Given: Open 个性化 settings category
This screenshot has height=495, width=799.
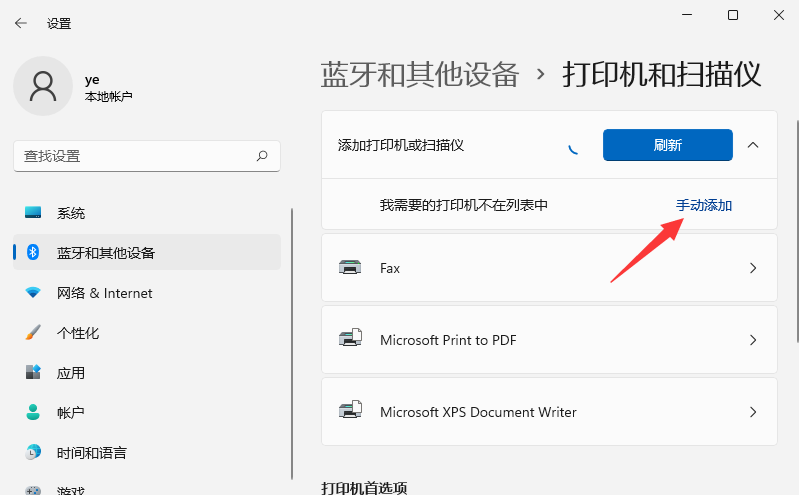Looking at the screenshot, I should (x=147, y=332).
